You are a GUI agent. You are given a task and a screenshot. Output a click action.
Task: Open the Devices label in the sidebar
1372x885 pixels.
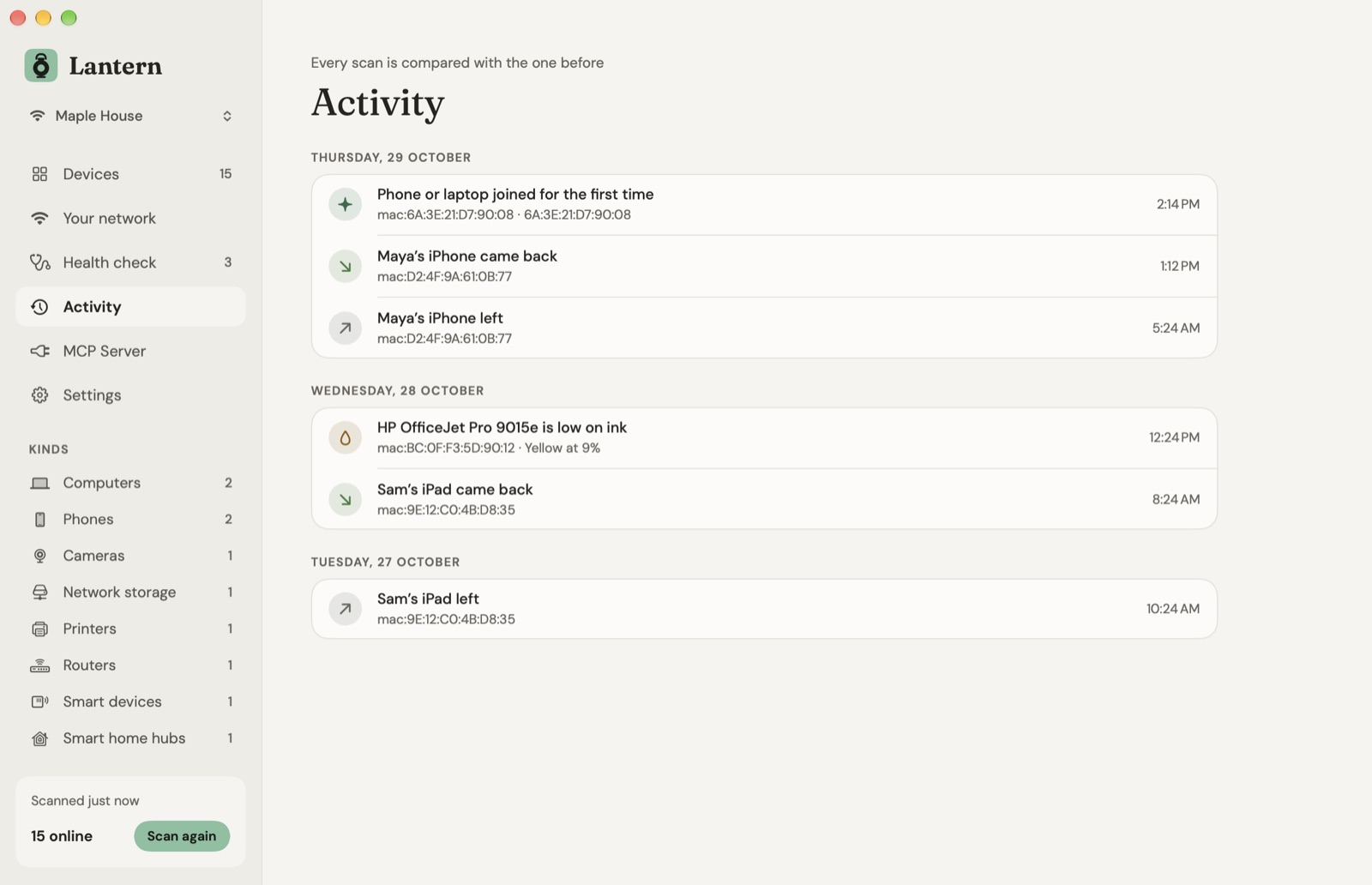(x=91, y=174)
